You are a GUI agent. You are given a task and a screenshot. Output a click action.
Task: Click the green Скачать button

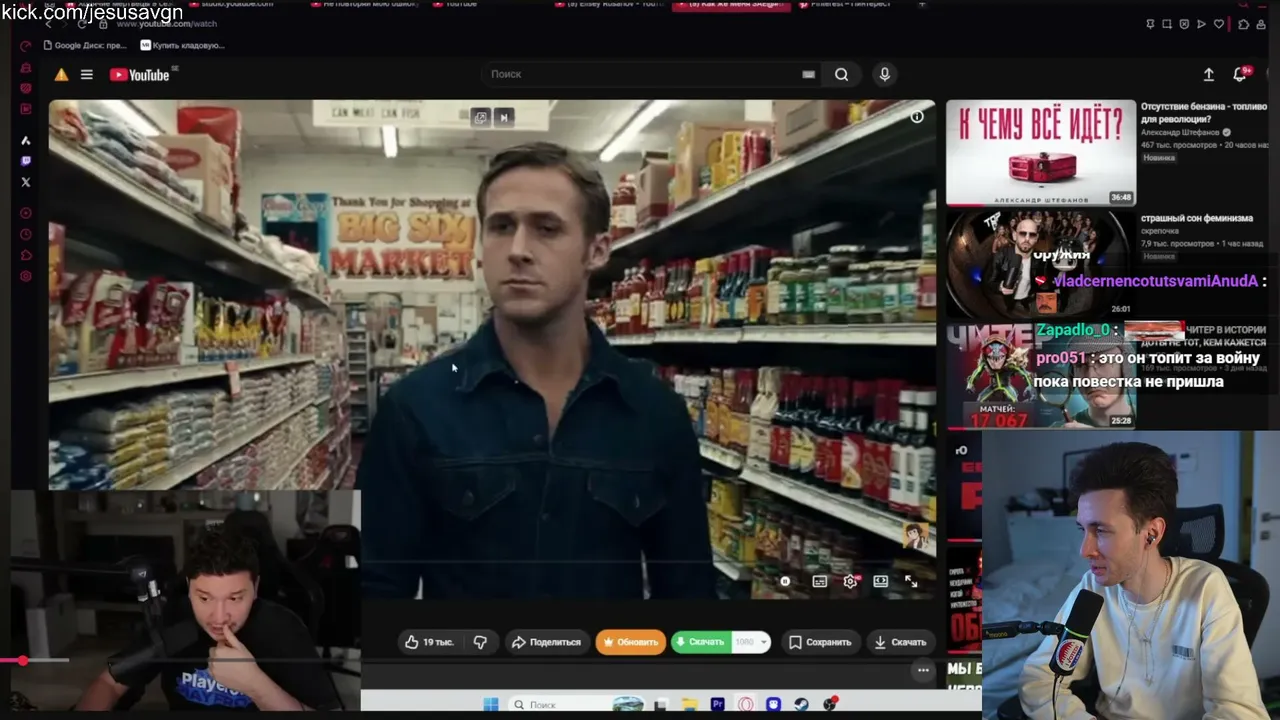[x=700, y=642]
